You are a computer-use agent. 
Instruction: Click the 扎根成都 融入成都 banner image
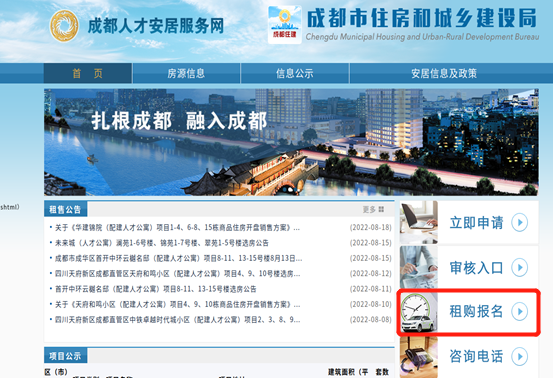pos(291,142)
